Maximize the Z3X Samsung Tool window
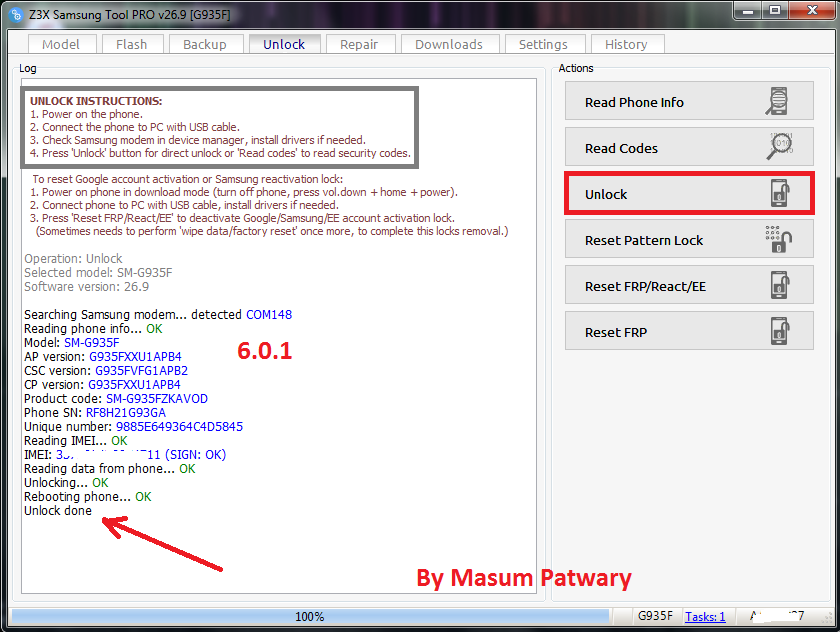This screenshot has width=840, height=632. click(775, 10)
